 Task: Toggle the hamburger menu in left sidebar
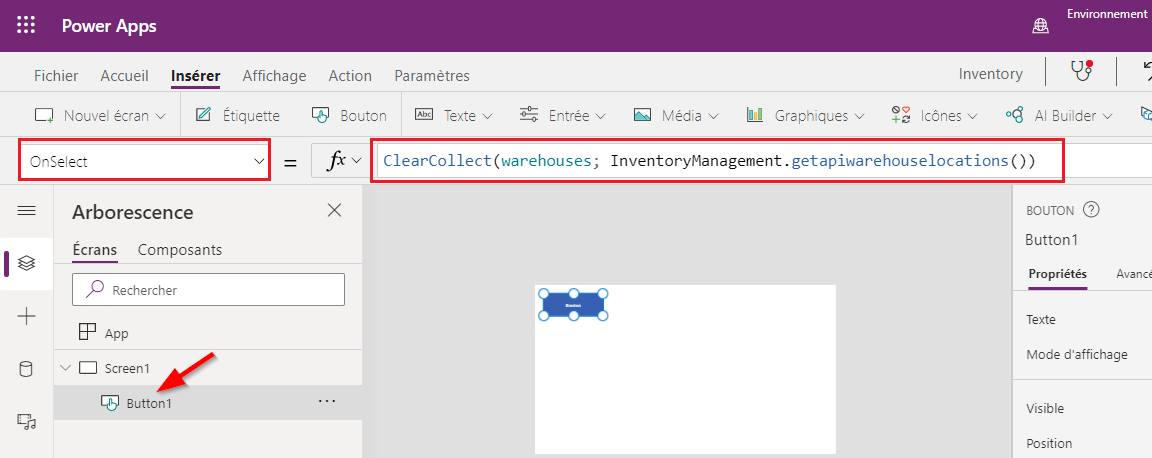[x=26, y=211]
